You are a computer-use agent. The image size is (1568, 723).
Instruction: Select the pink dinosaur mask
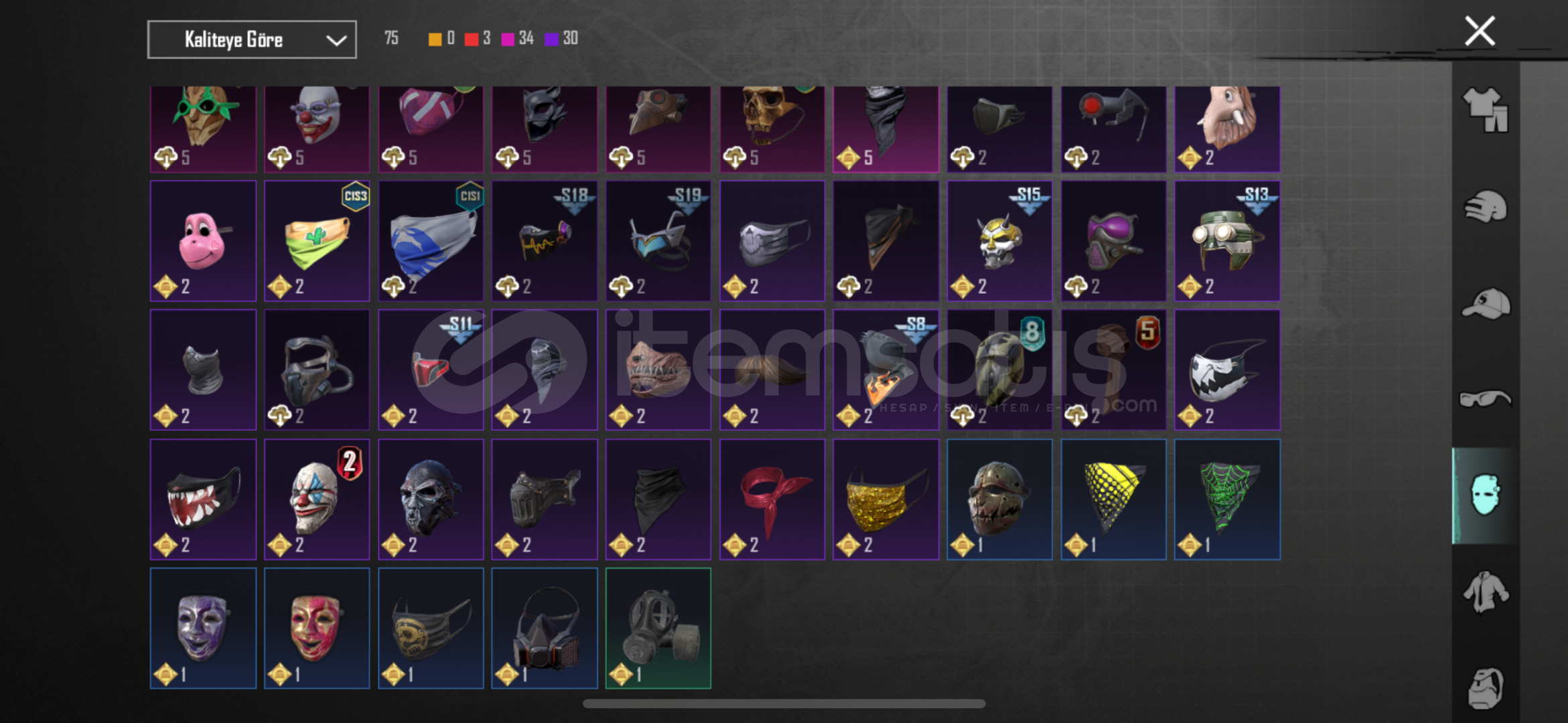[203, 241]
